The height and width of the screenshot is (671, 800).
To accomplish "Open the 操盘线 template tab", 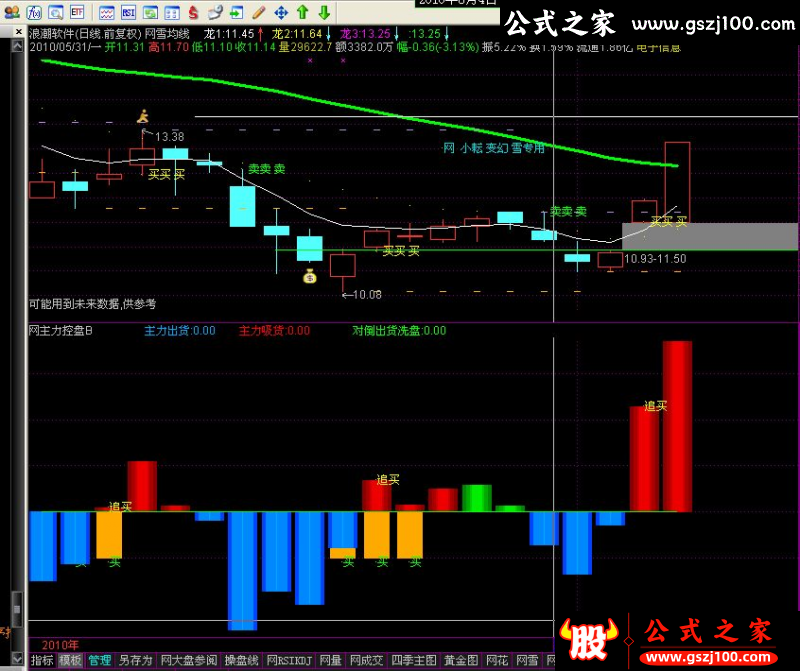I will point(241,660).
